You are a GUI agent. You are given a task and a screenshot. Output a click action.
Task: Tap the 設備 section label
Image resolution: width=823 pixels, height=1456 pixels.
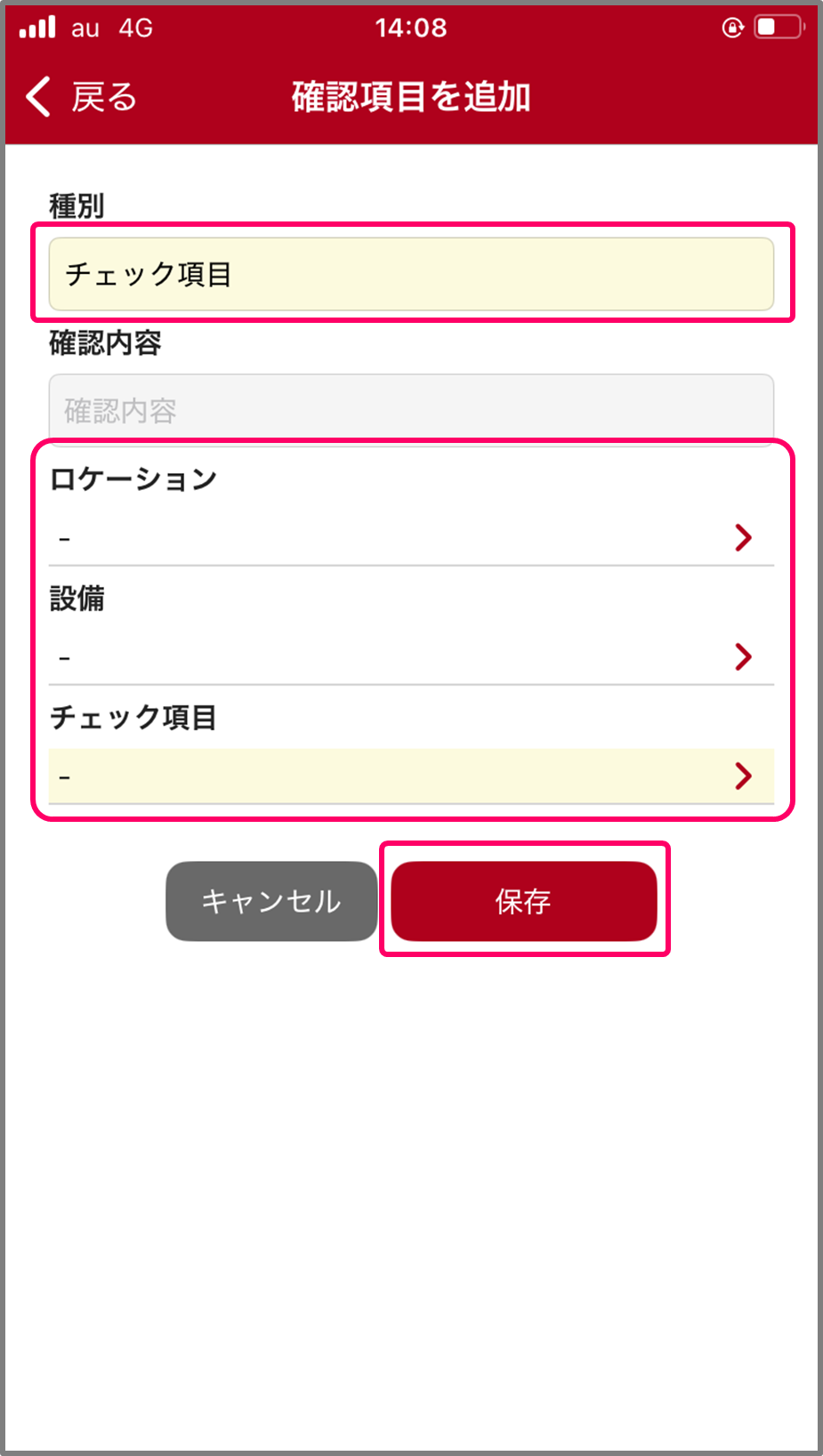click(x=77, y=598)
